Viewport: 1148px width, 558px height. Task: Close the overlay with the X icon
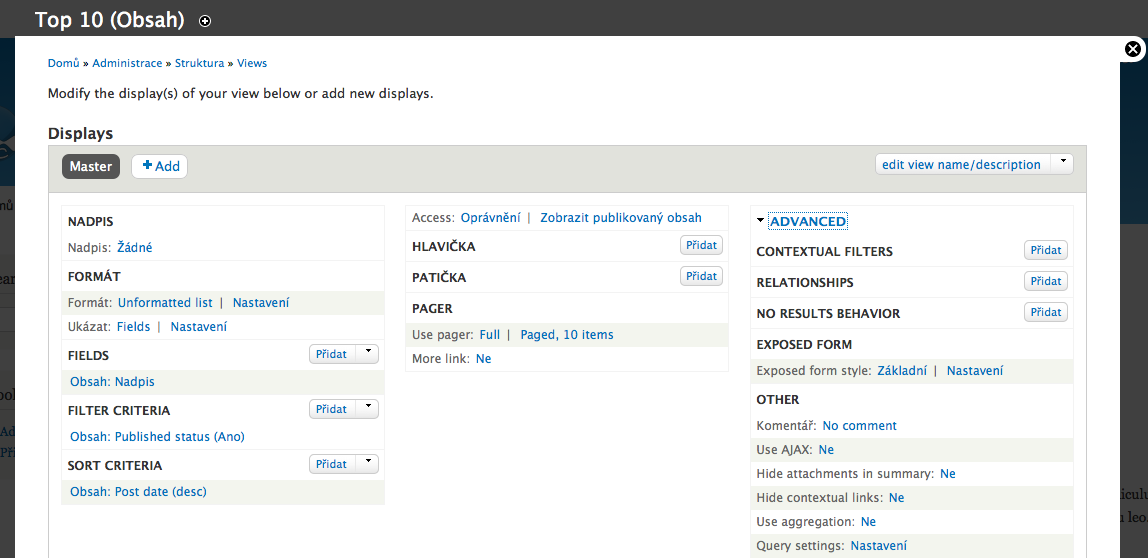point(1133,49)
